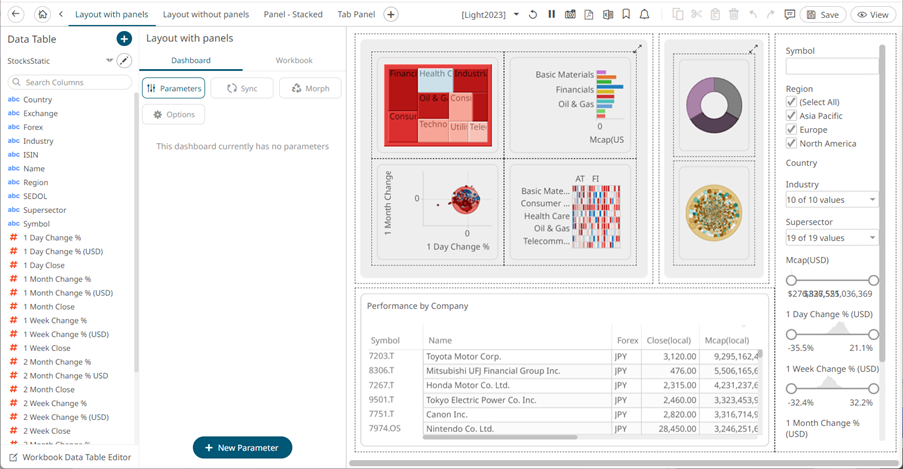Screen dimensions: 903x469
Task: Edit the StocksStatic data table with the pencil icon
Action: pyautogui.click(x=124, y=61)
